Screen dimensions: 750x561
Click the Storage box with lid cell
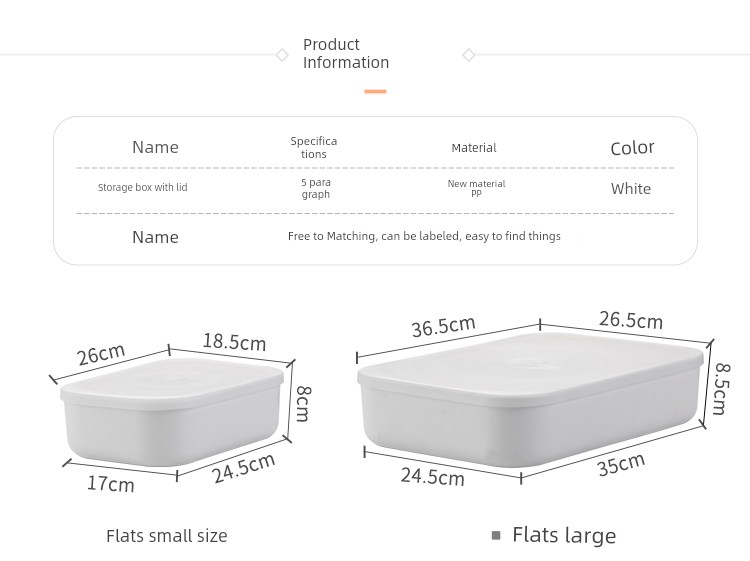click(x=143, y=187)
